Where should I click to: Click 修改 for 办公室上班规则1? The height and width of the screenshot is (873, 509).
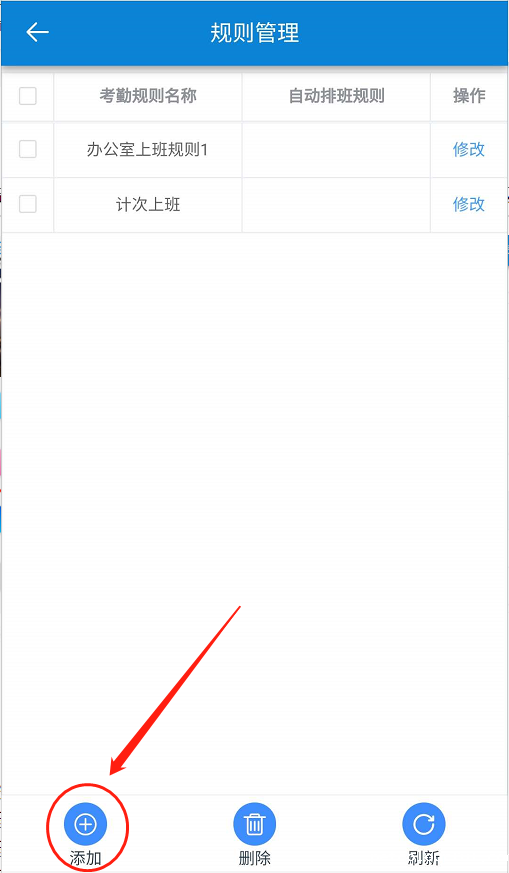point(469,149)
